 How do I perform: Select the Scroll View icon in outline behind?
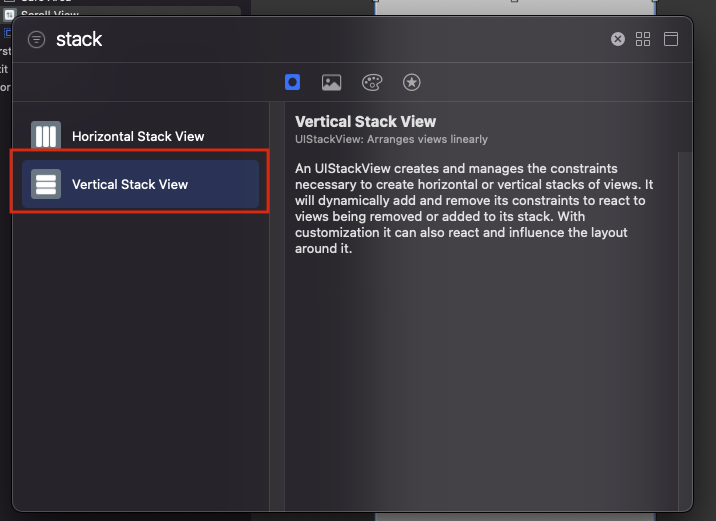(9, 14)
